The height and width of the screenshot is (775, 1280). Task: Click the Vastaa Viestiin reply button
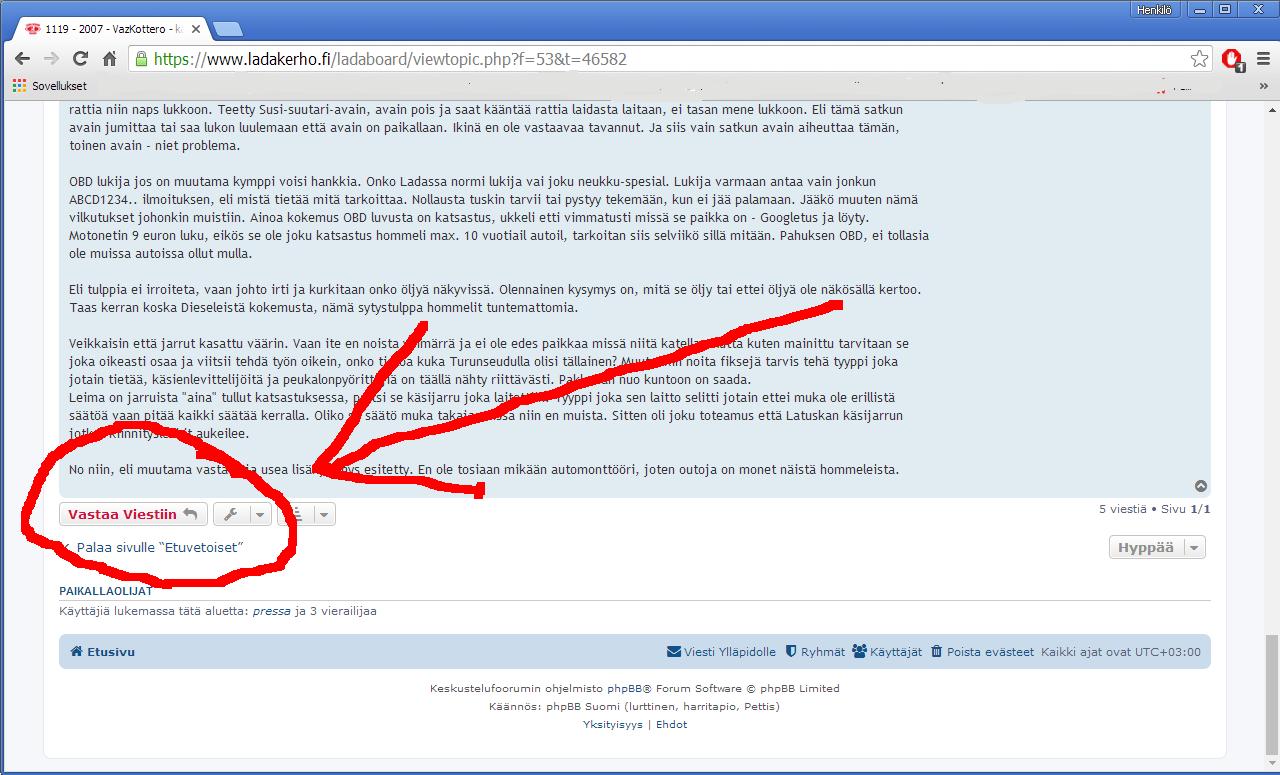point(133,515)
